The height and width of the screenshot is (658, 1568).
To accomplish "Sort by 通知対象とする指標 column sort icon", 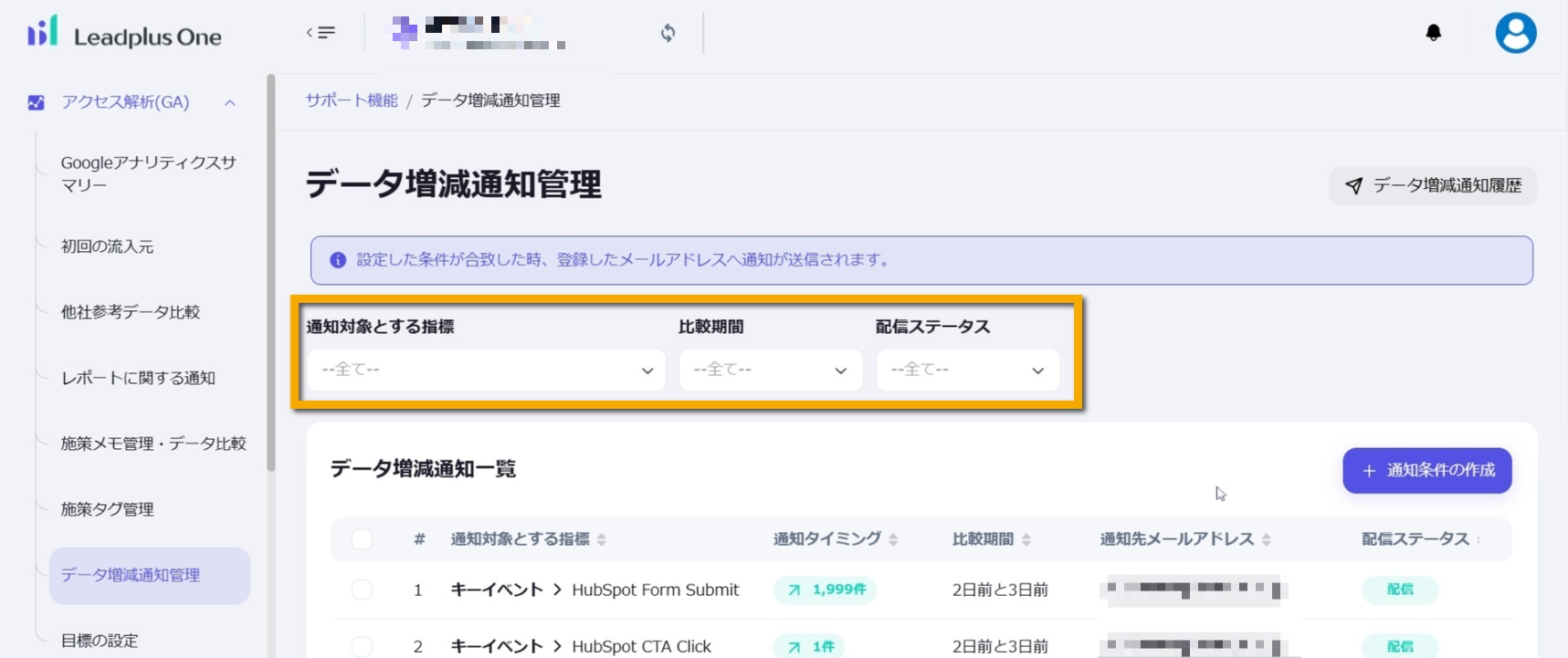I will 602,540.
